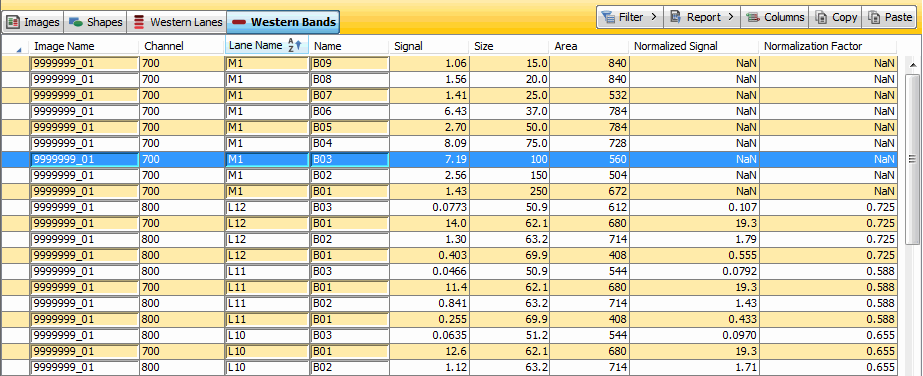Image resolution: width=923 pixels, height=376 pixels.
Task: Click the Copy clipboard icon
Action: pos(821,17)
